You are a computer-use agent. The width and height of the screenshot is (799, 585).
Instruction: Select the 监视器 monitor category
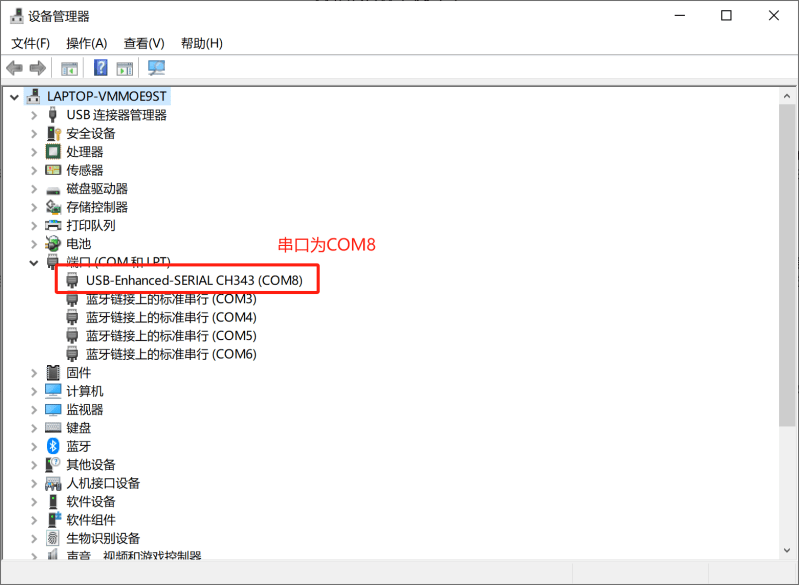(85, 410)
